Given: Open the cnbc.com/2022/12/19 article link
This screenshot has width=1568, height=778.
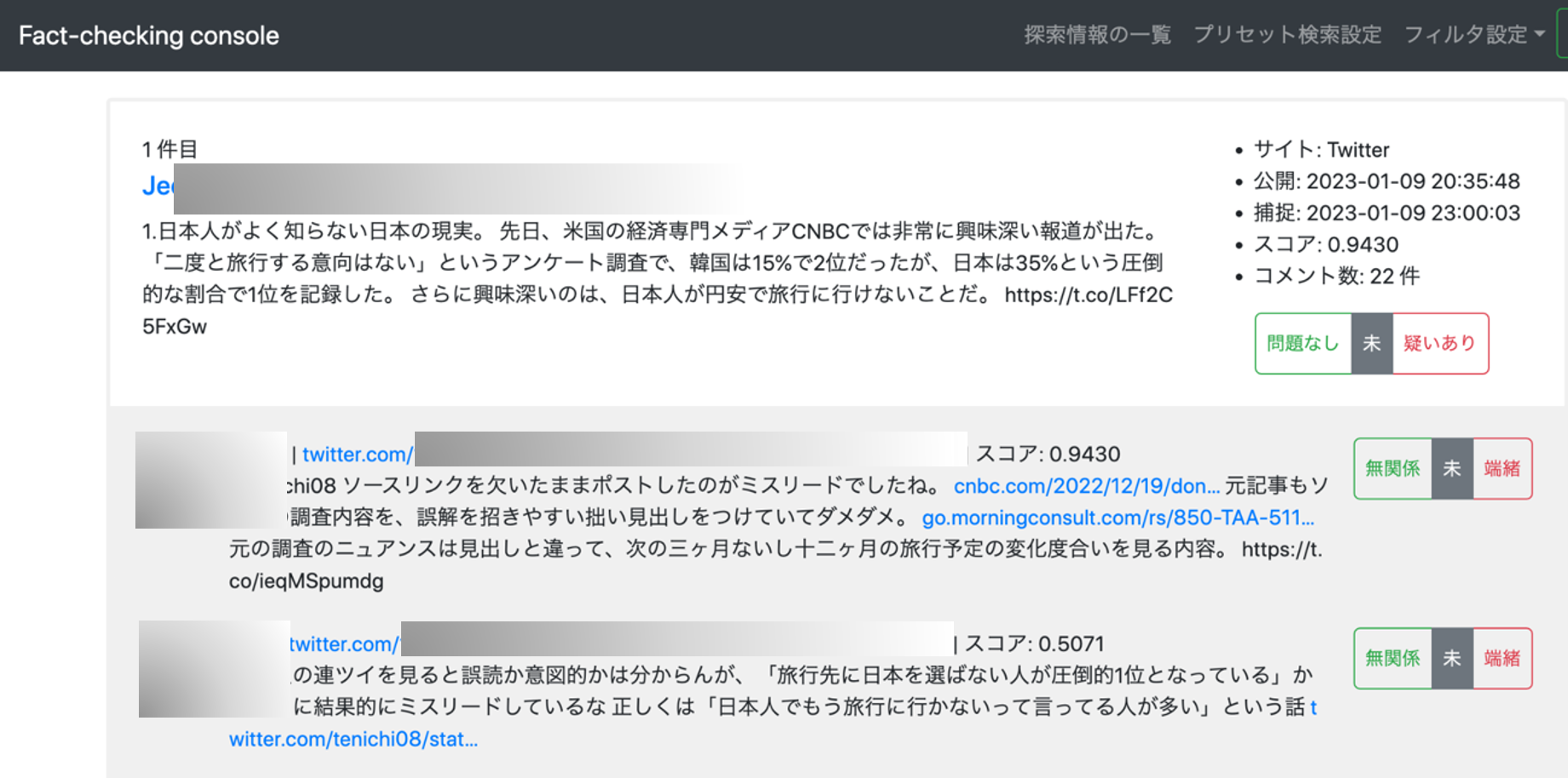Looking at the screenshot, I should tap(1086, 486).
